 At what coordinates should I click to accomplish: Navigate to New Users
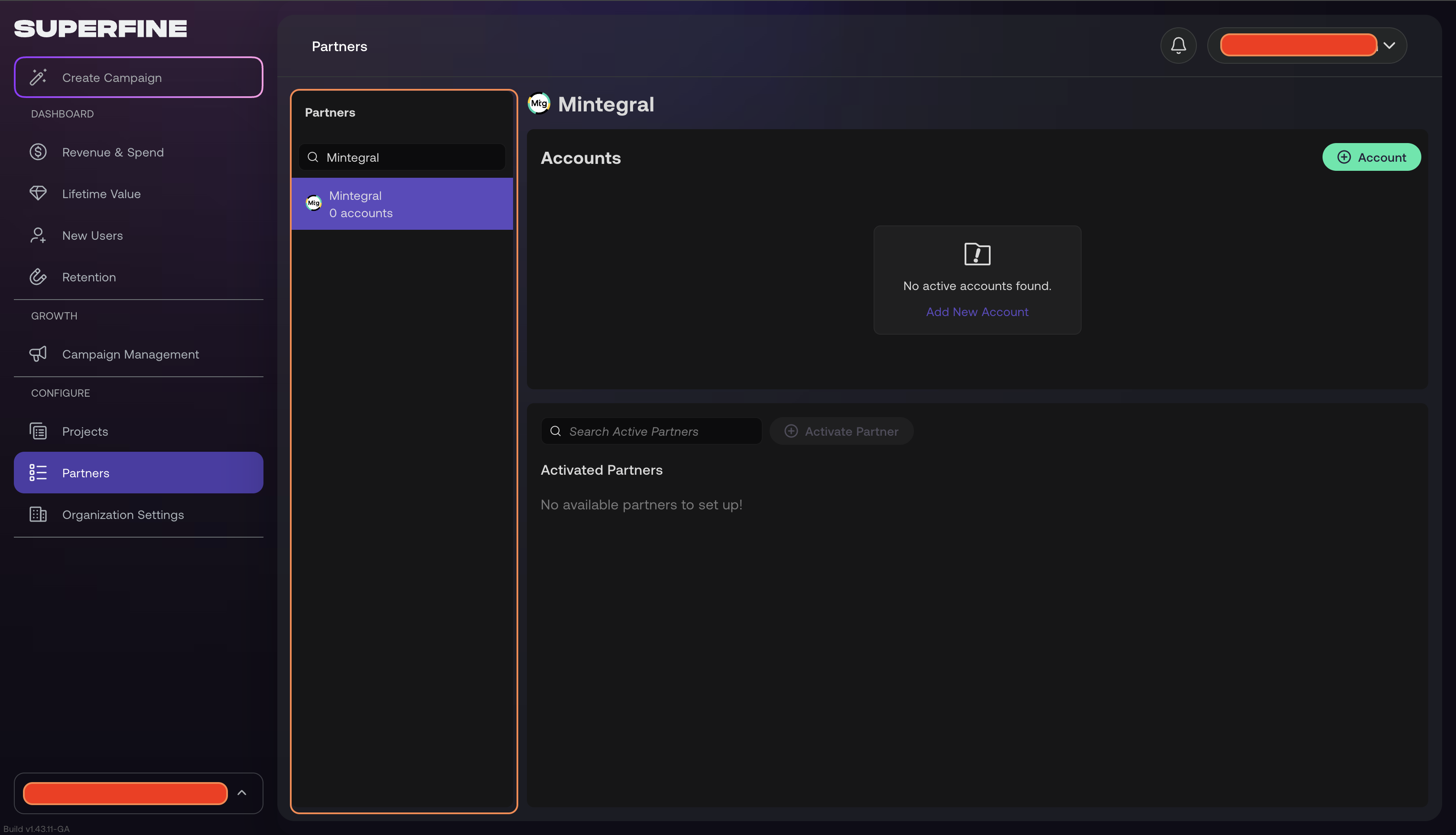(x=138, y=235)
